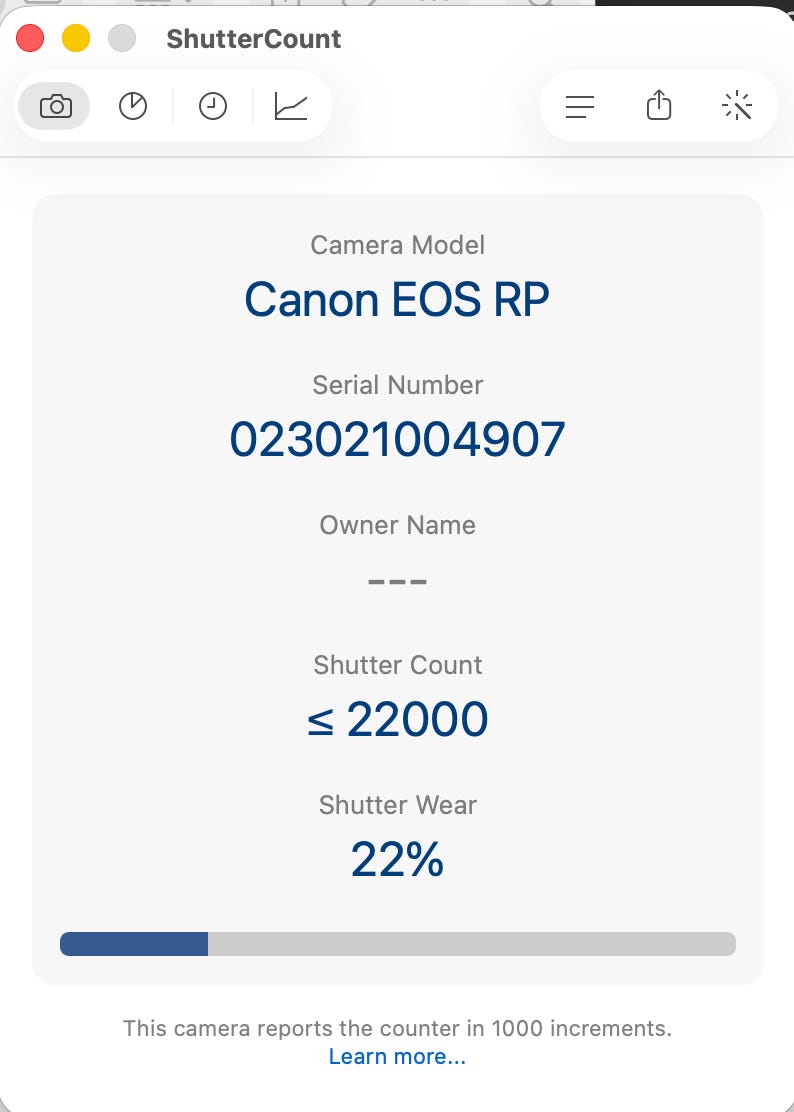The height and width of the screenshot is (1112, 794).
Task: Select the camera summary view icon
Action: pyautogui.click(x=55, y=106)
